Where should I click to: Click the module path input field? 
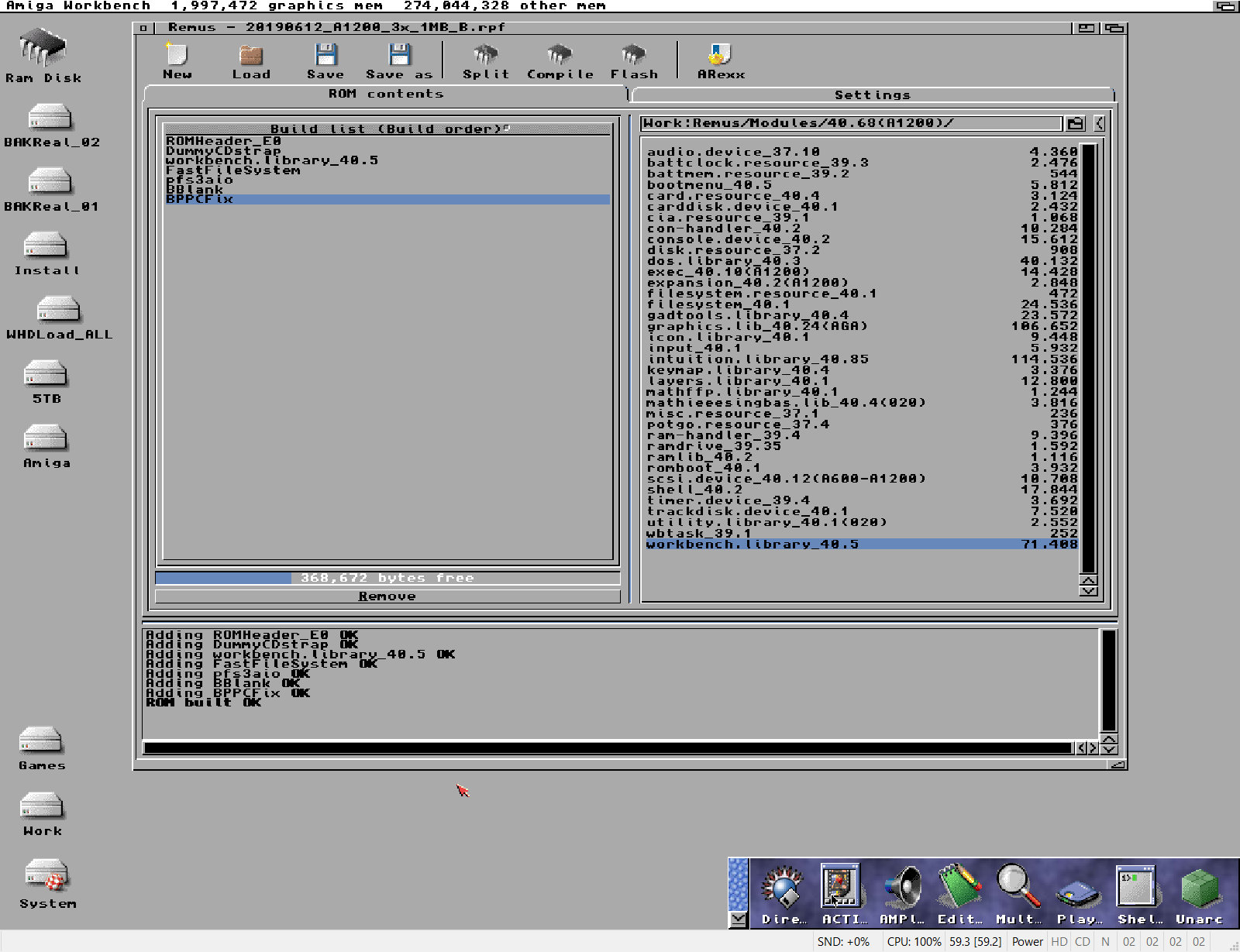point(851,123)
